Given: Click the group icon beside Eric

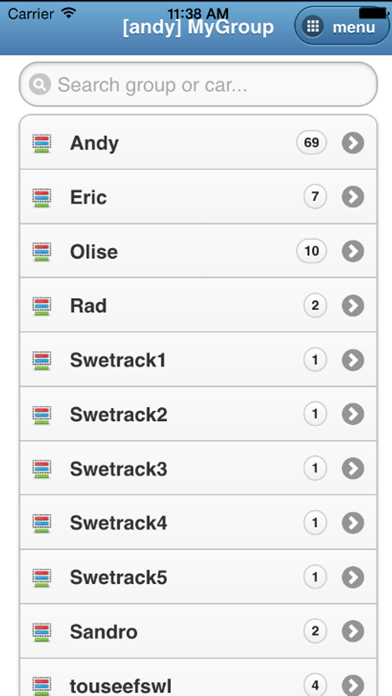Looking at the screenshot, I should pos(42,198).
